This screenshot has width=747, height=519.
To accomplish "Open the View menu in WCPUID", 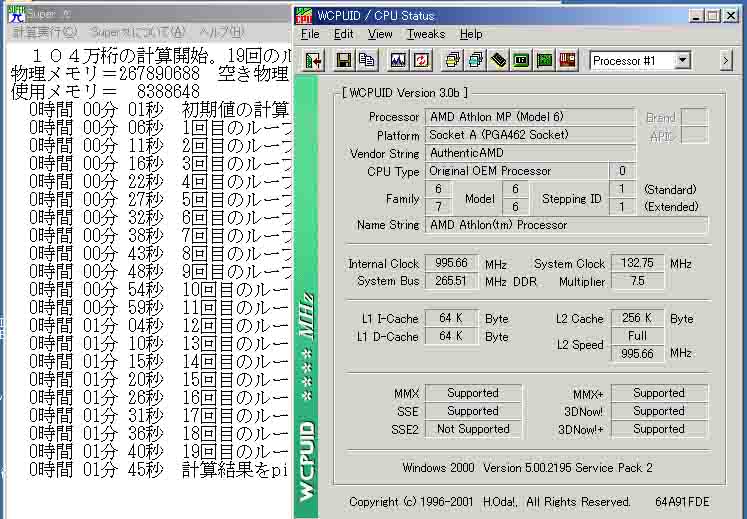I will coord(380,34).
